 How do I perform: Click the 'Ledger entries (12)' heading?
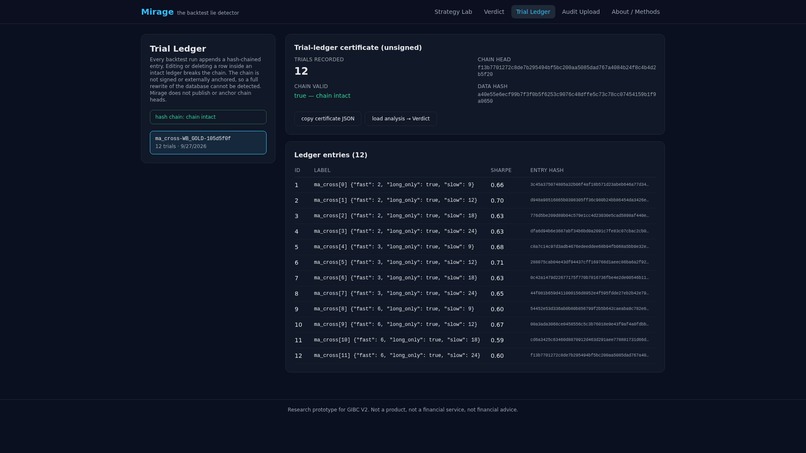pos(331,155)
